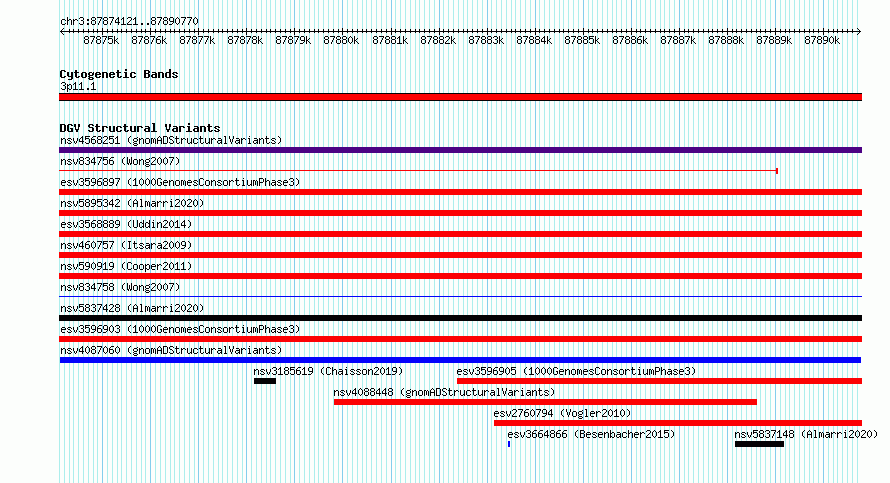
Task: Click the black nsv5837428 variant bar
Action: (x=460, y=318)
